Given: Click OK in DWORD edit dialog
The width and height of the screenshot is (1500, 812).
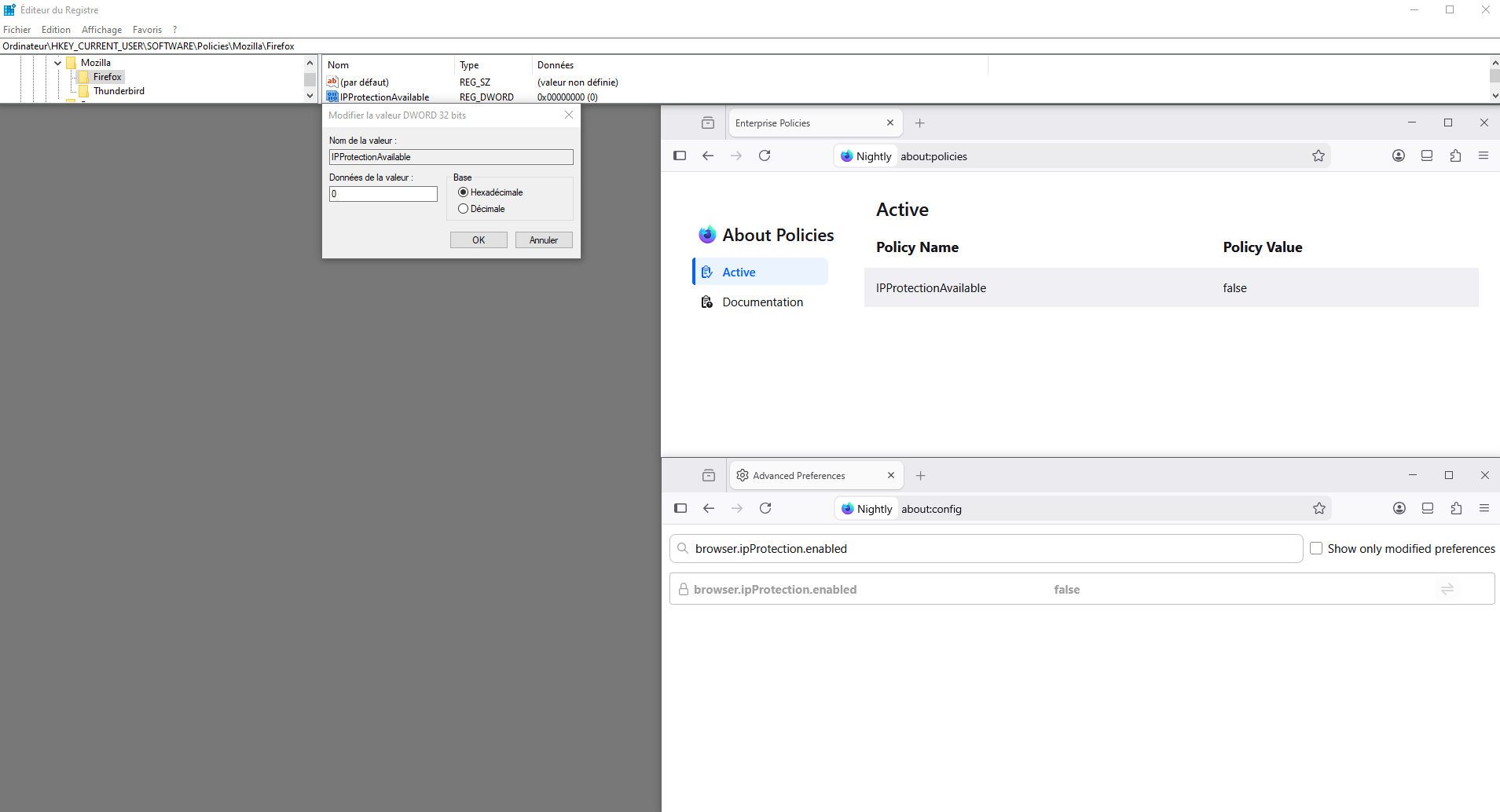Looking at the screenshot, I should (x=479, y=240).
